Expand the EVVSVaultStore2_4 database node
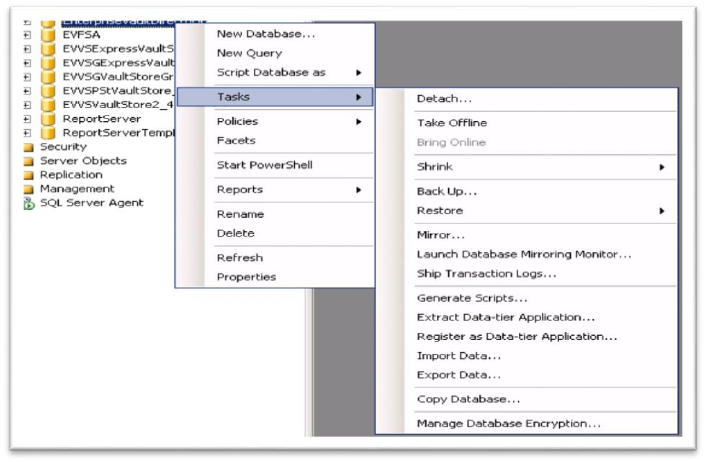 (x=27, y=105)
